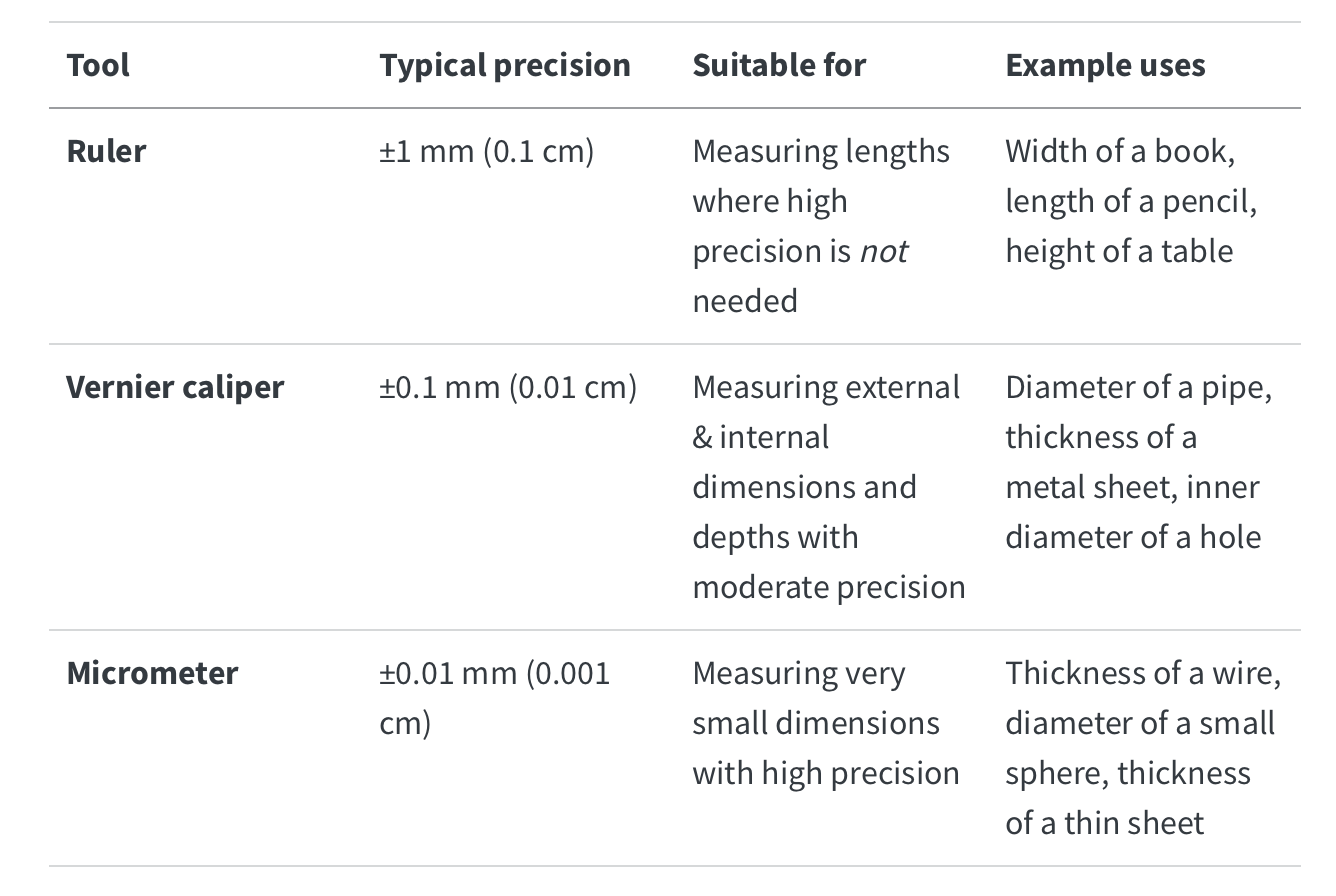
Task: Select the Micrometer row label
Action: pos(152,673)
